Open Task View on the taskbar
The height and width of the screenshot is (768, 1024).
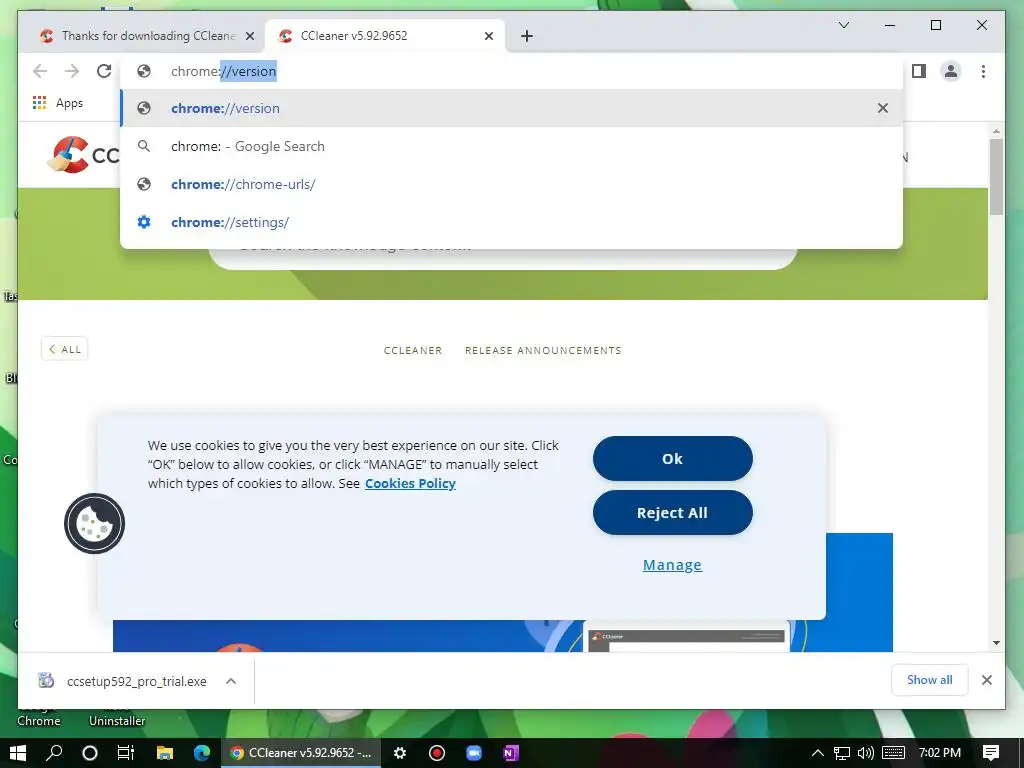click(x=126, y=753)
